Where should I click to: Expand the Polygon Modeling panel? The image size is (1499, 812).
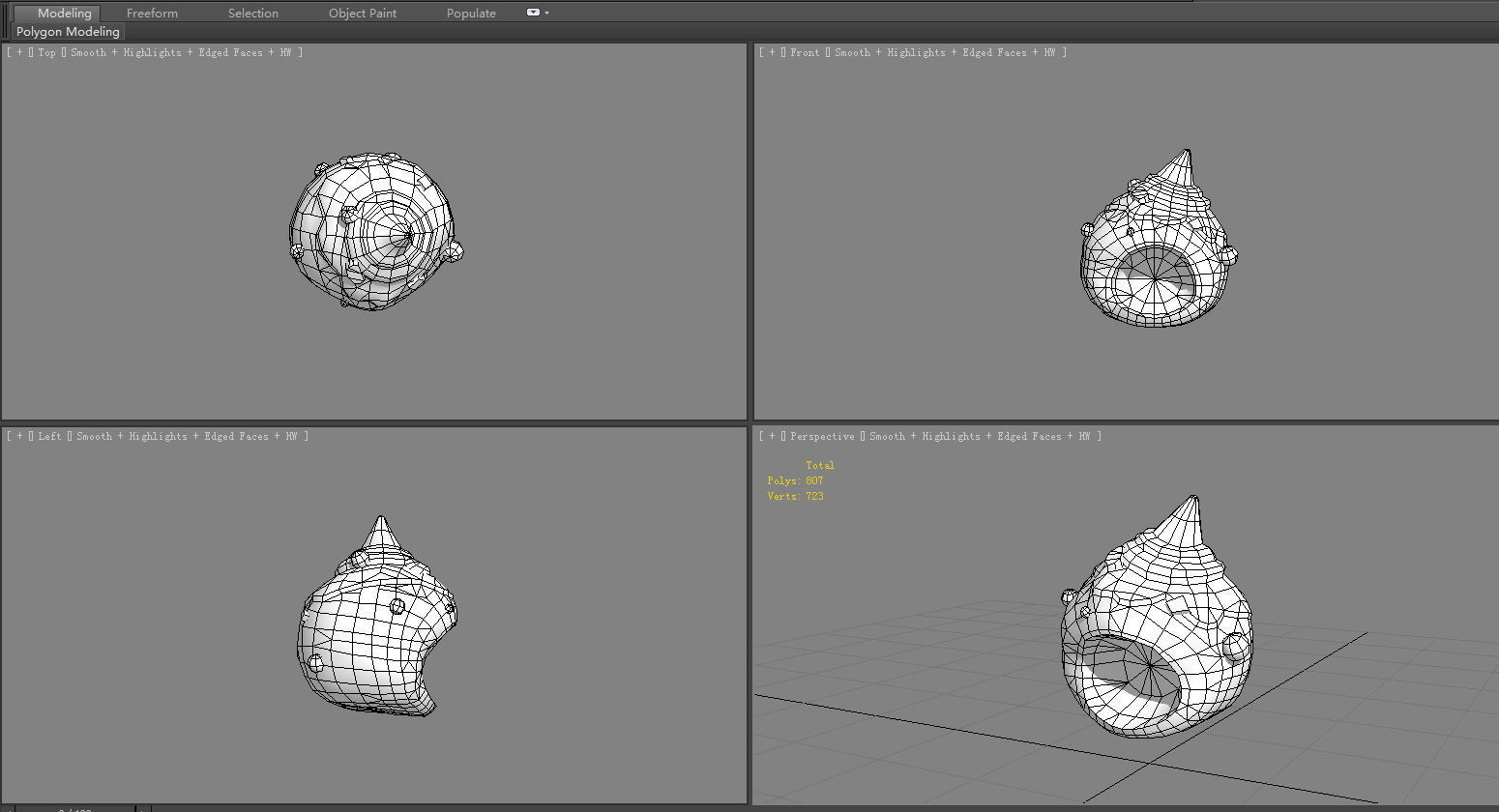click(x=68, y=32)
